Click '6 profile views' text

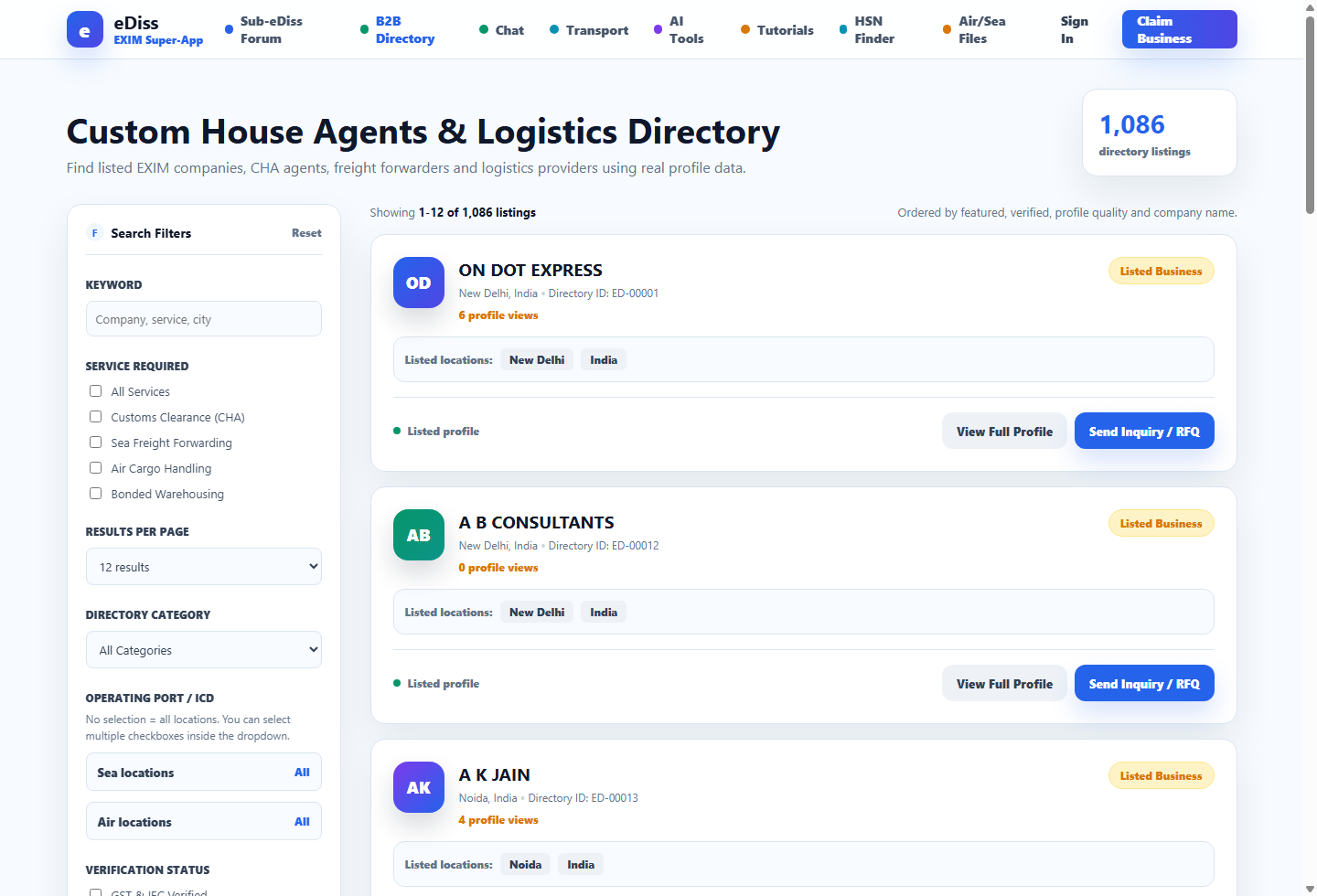click(x=498, y=315)
